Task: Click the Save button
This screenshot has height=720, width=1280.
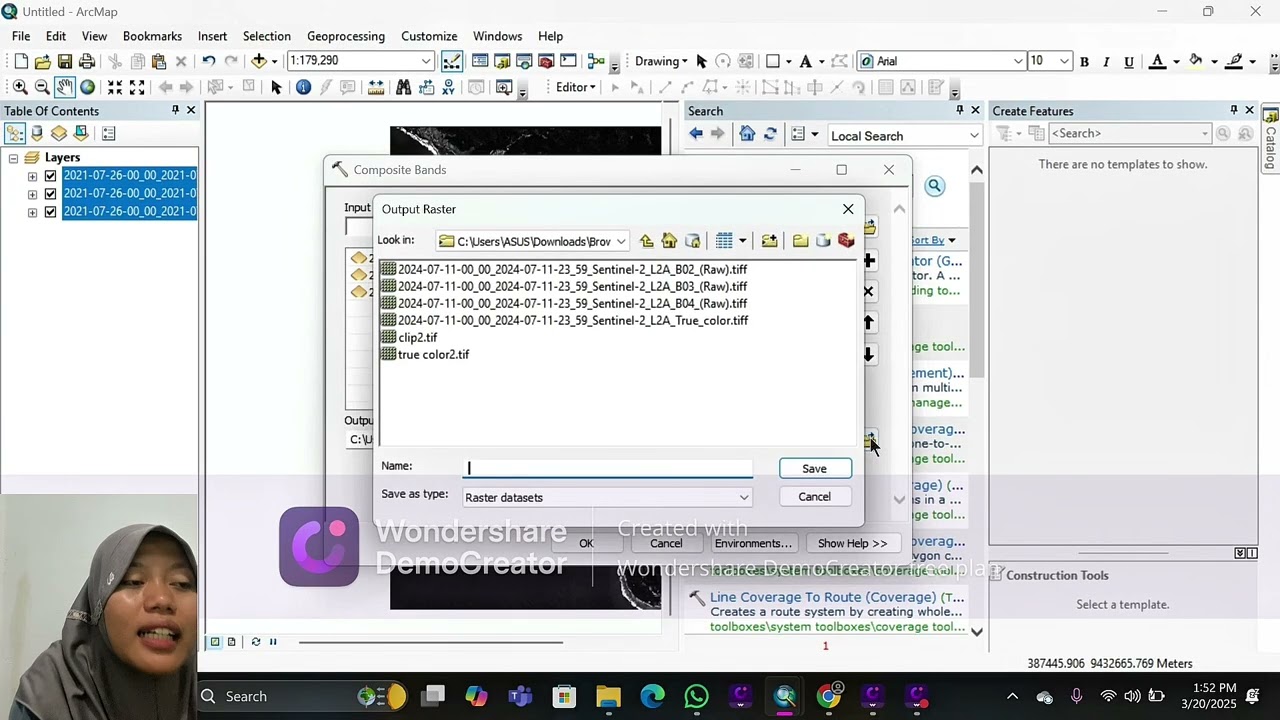Action: click(x=814, y=468)
